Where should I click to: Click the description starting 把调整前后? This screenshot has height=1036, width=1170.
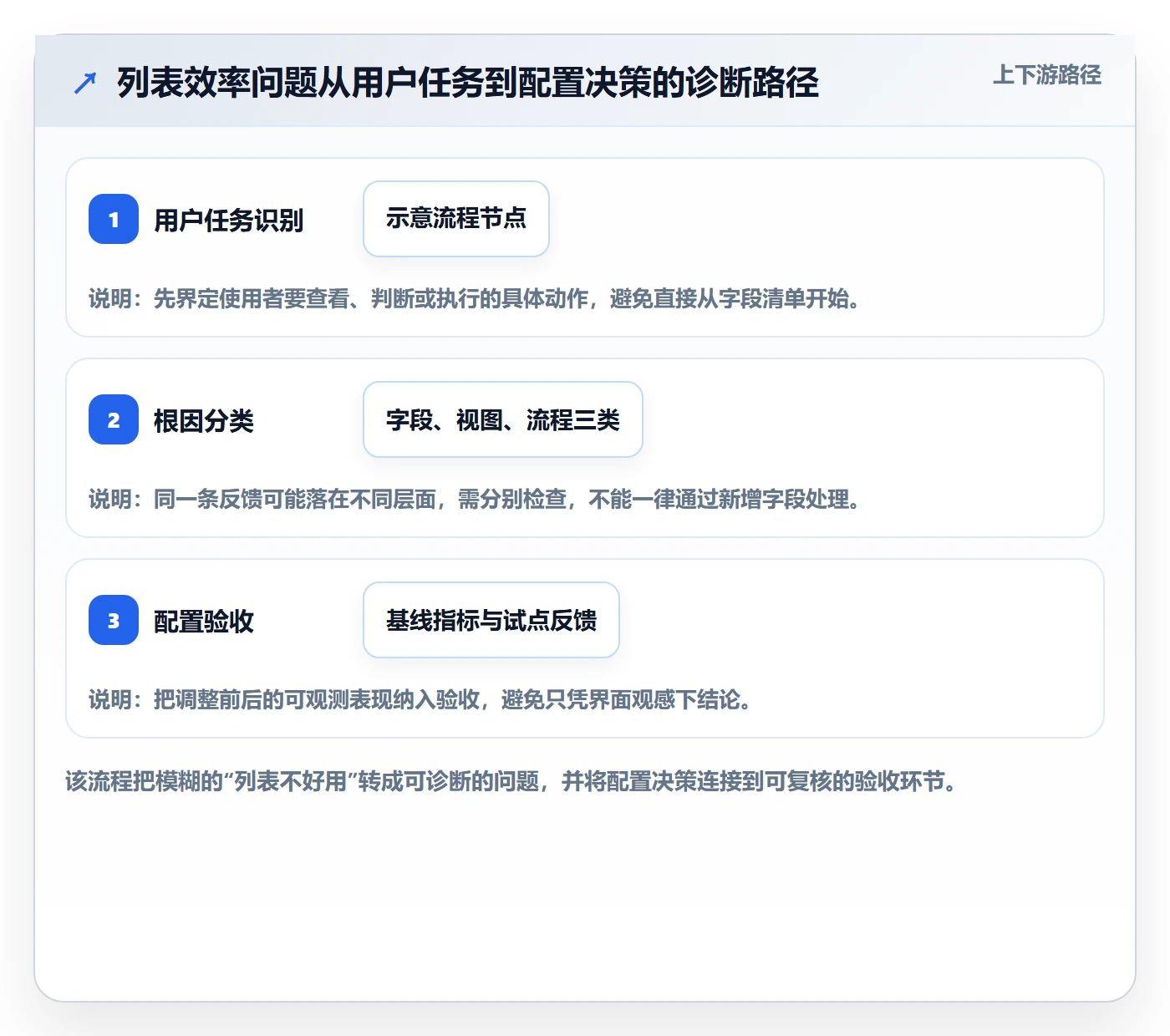pos(421,700)
